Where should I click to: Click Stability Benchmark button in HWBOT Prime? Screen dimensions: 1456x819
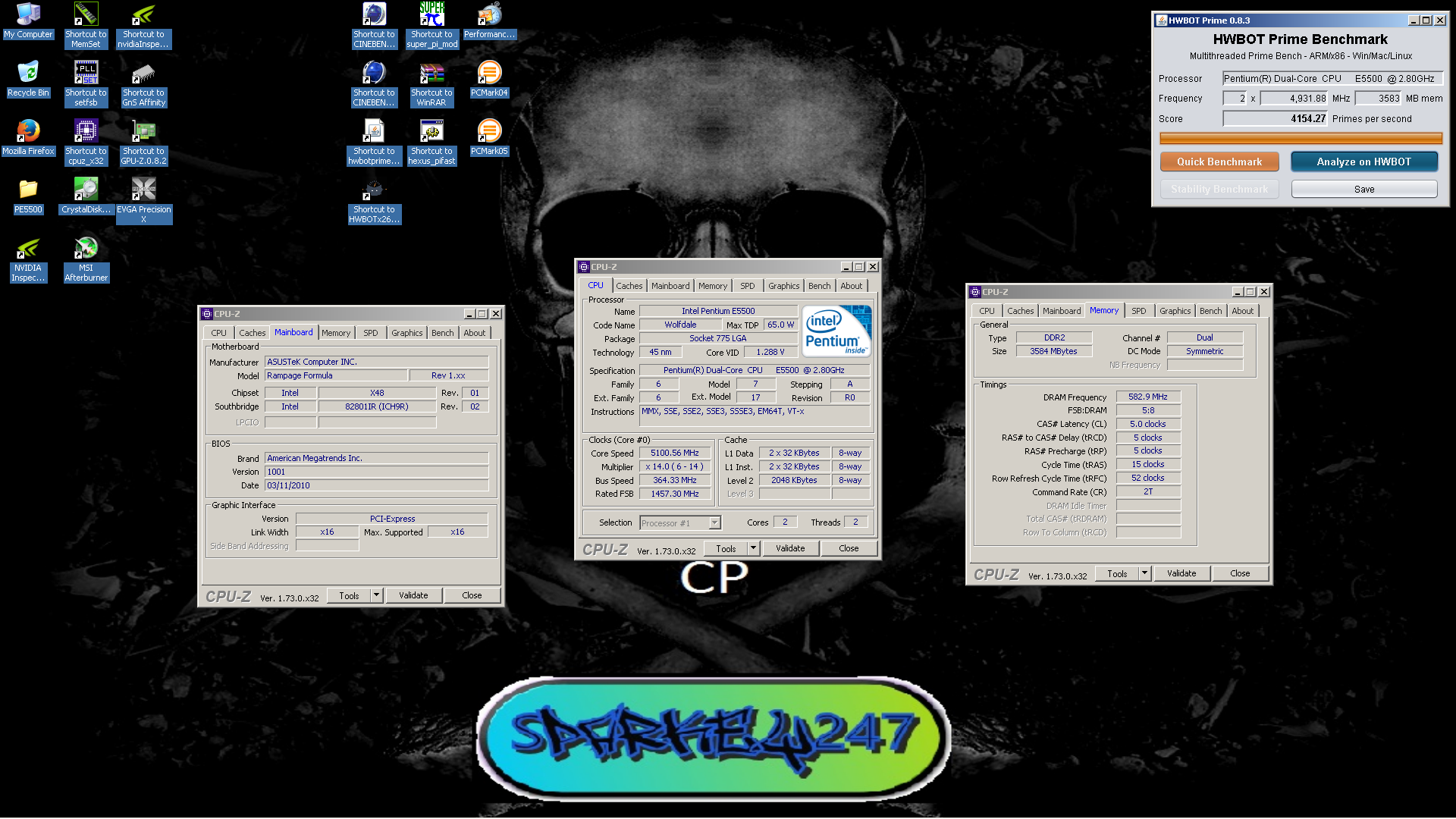coord(1219,189)
